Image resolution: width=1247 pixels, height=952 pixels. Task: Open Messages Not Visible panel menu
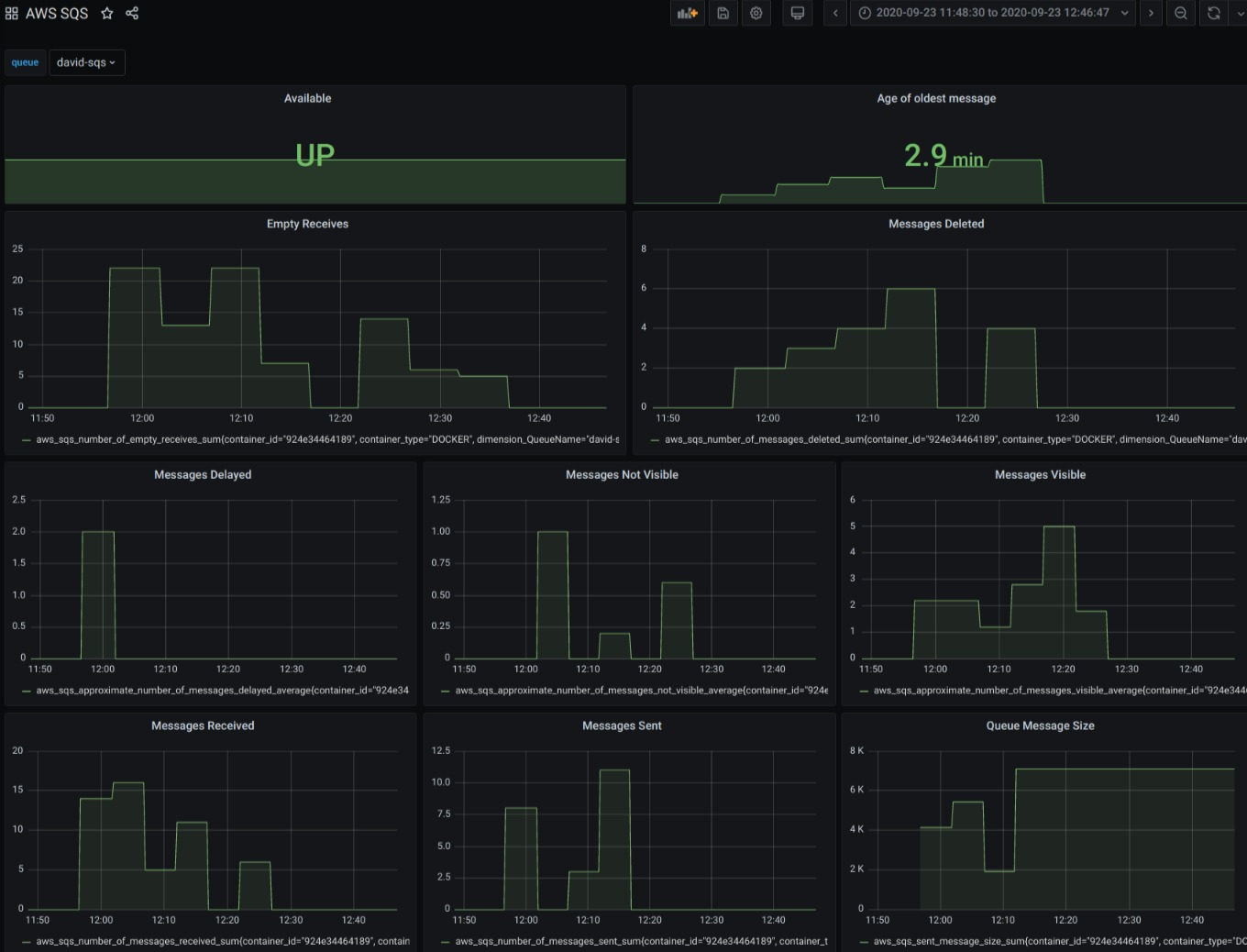tap(622, 474)
